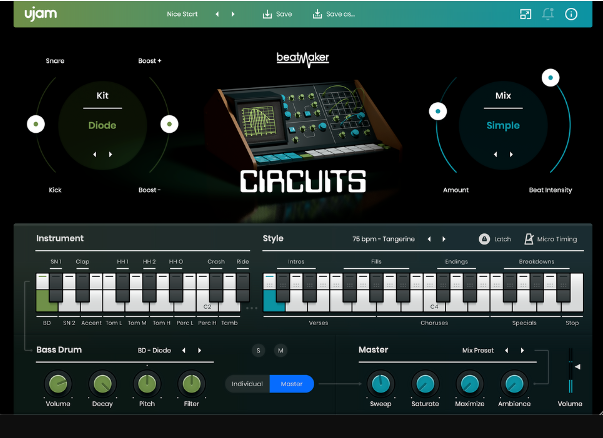Click the Diode kit name
The height and width of the screenshot is (438, 603).
tap(102, 125)
